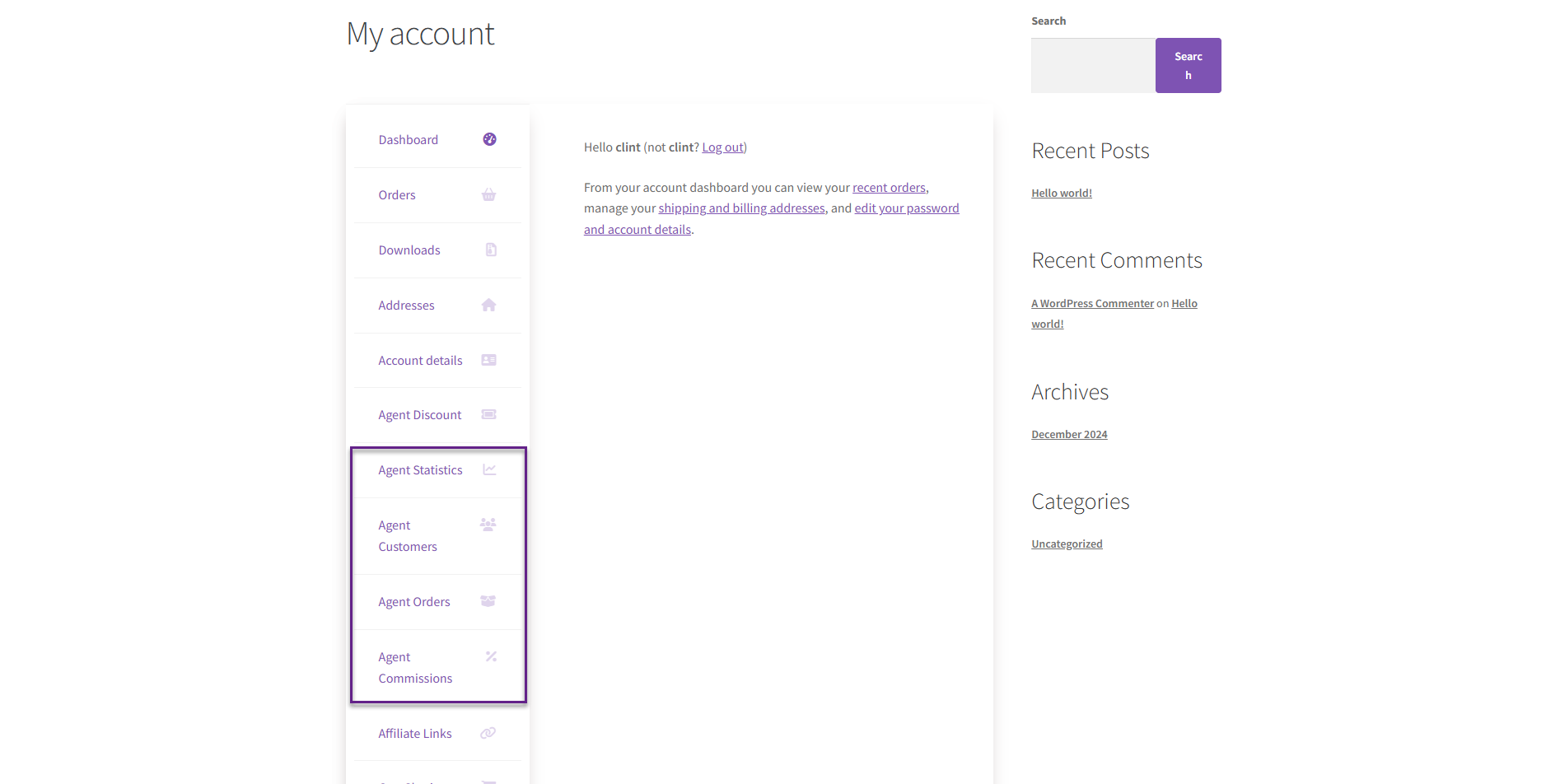Open the Hello world! recent post
Screen dimensions: 1560x784
click(1062, 193)
